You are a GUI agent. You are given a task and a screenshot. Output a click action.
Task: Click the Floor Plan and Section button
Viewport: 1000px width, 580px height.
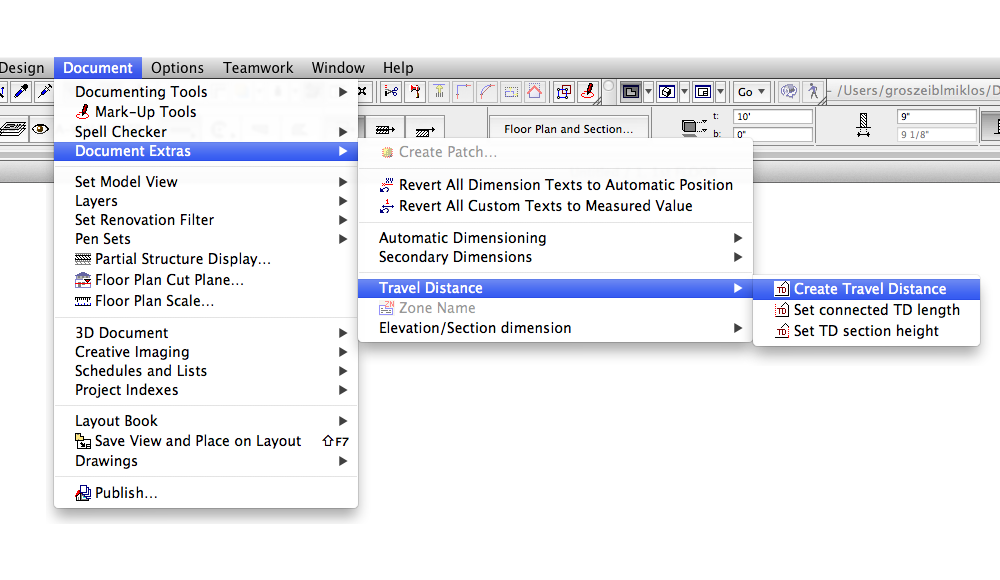[568, 129]
